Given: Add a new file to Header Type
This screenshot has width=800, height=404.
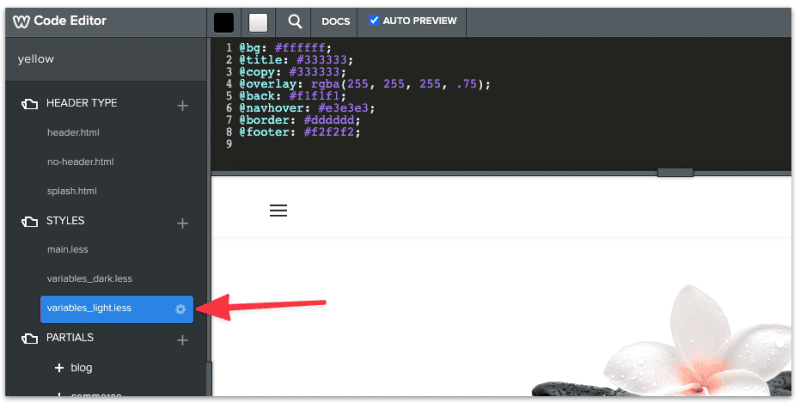Looking at the screenshot, I should pyautogui.click(x=182, y=106).
